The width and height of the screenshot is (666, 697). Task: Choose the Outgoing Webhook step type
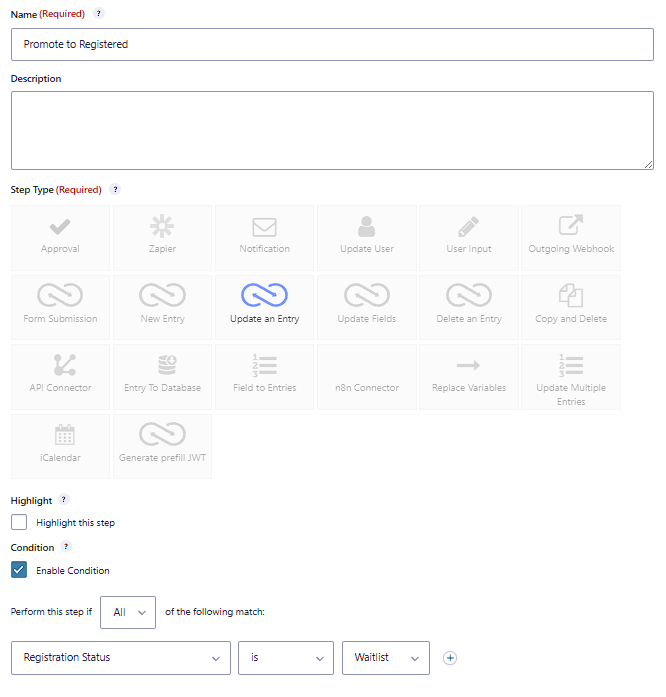pos(571,238)
